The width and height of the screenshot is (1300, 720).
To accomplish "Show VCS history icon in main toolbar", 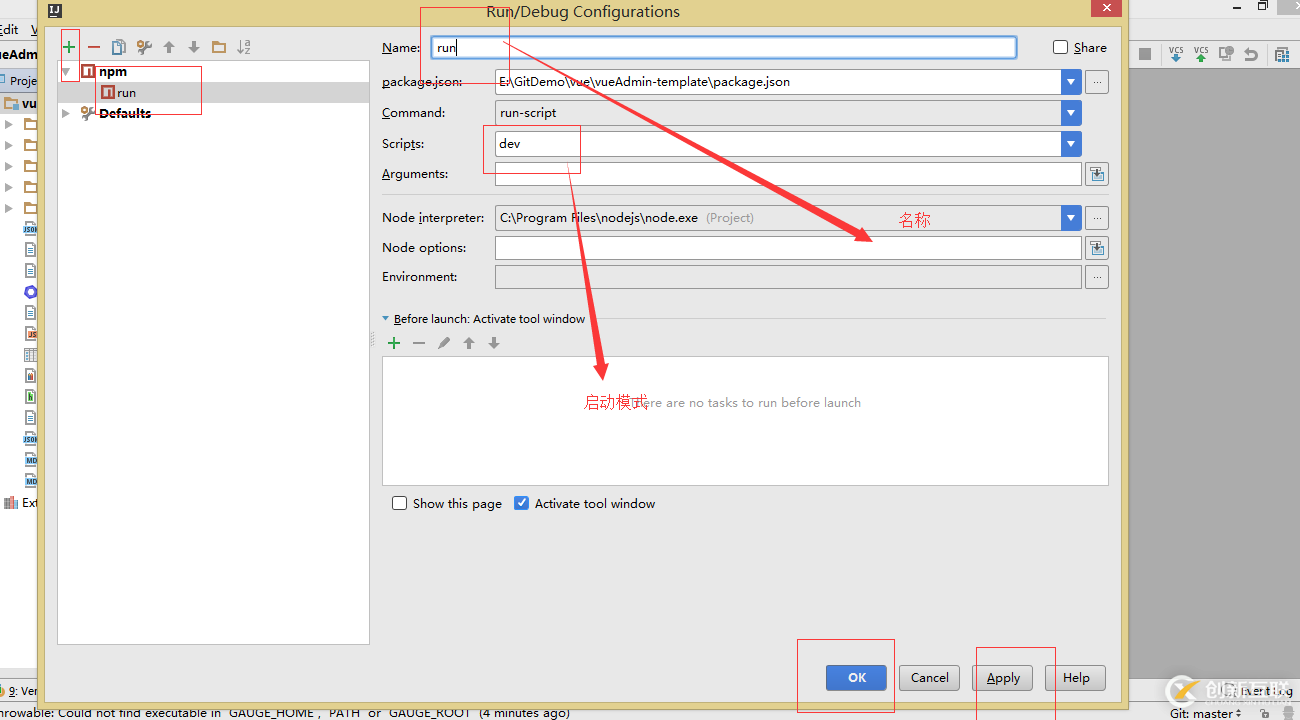I will coord(1226,54).
